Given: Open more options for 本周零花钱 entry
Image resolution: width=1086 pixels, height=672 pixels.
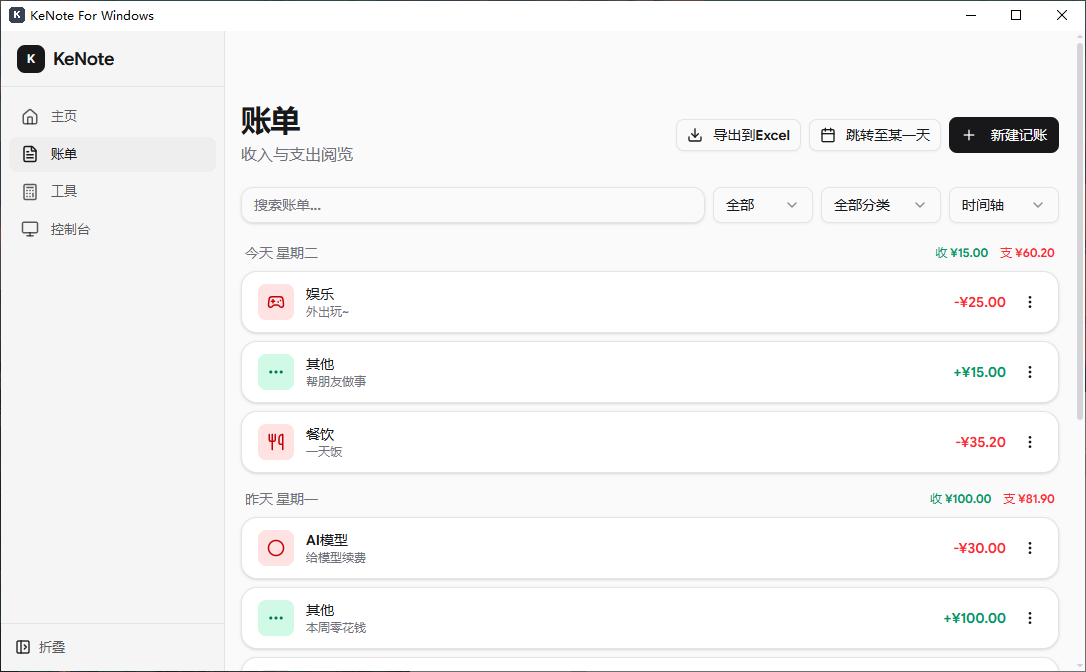Looking at the screenshot, I should click(1030, 618).
